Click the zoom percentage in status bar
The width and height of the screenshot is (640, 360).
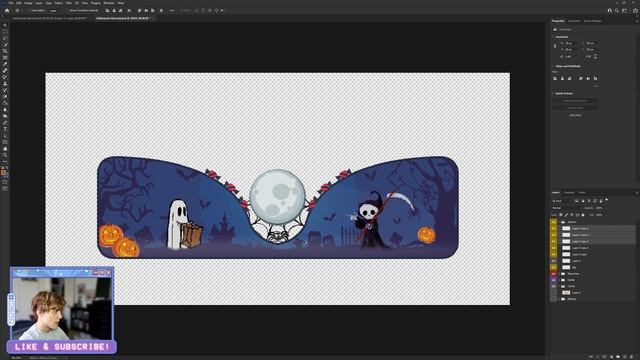(16, 358)
